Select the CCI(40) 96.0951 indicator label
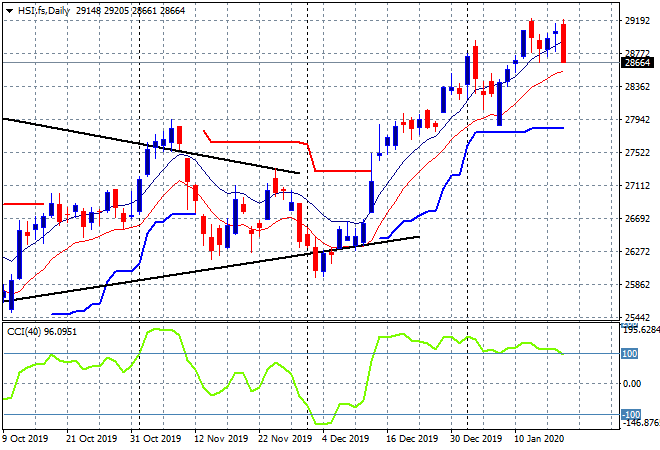Viewport: 660px width, 450px height. point(42,332)
